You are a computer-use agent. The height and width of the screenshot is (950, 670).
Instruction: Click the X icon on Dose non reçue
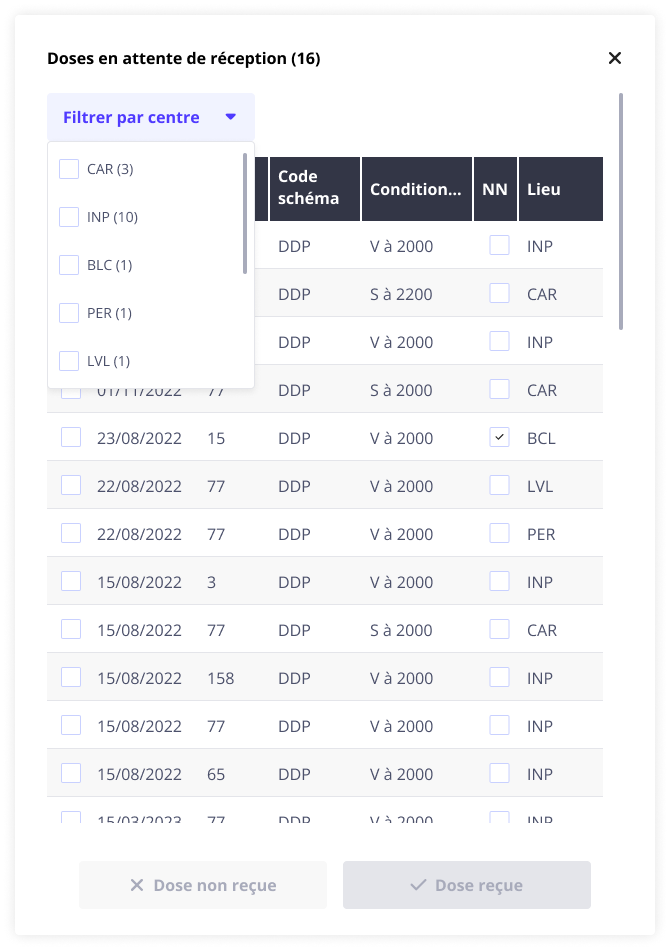pyautogui.click(x=137, y=885)
